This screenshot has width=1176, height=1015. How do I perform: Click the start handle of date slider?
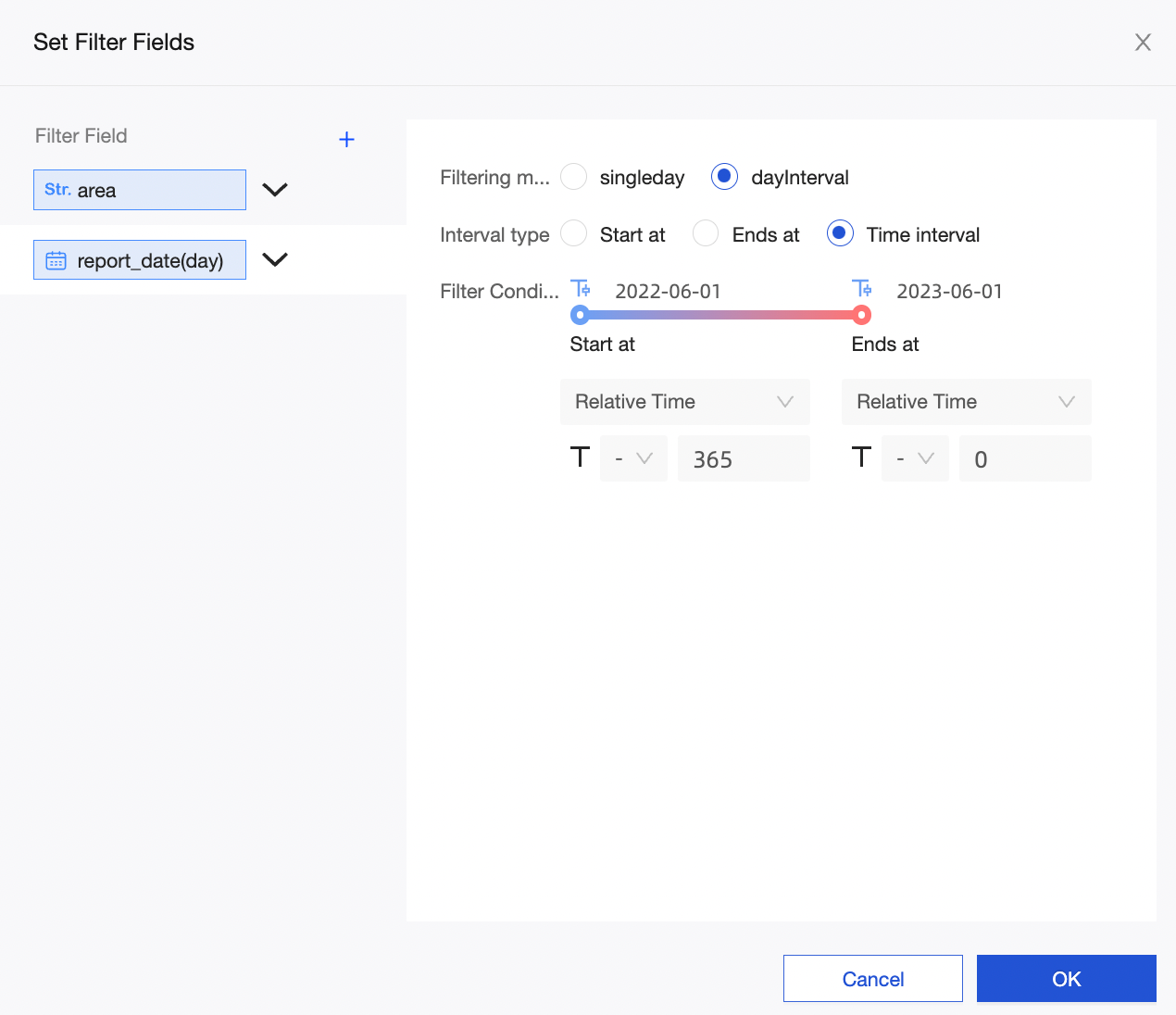pos(581,316)
